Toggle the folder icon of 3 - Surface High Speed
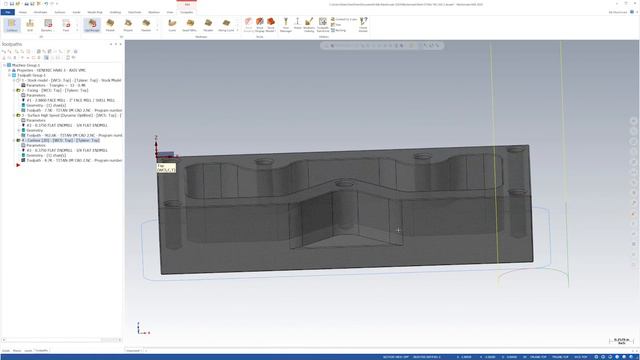Screen dimensions: 640x360 coord(18,116)
